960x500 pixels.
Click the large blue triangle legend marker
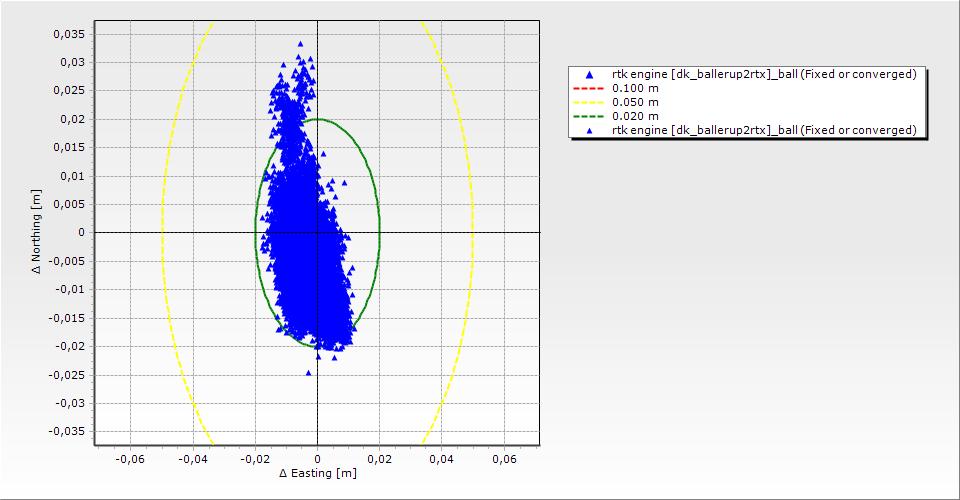pyautogui.click(x=589, y=75)
